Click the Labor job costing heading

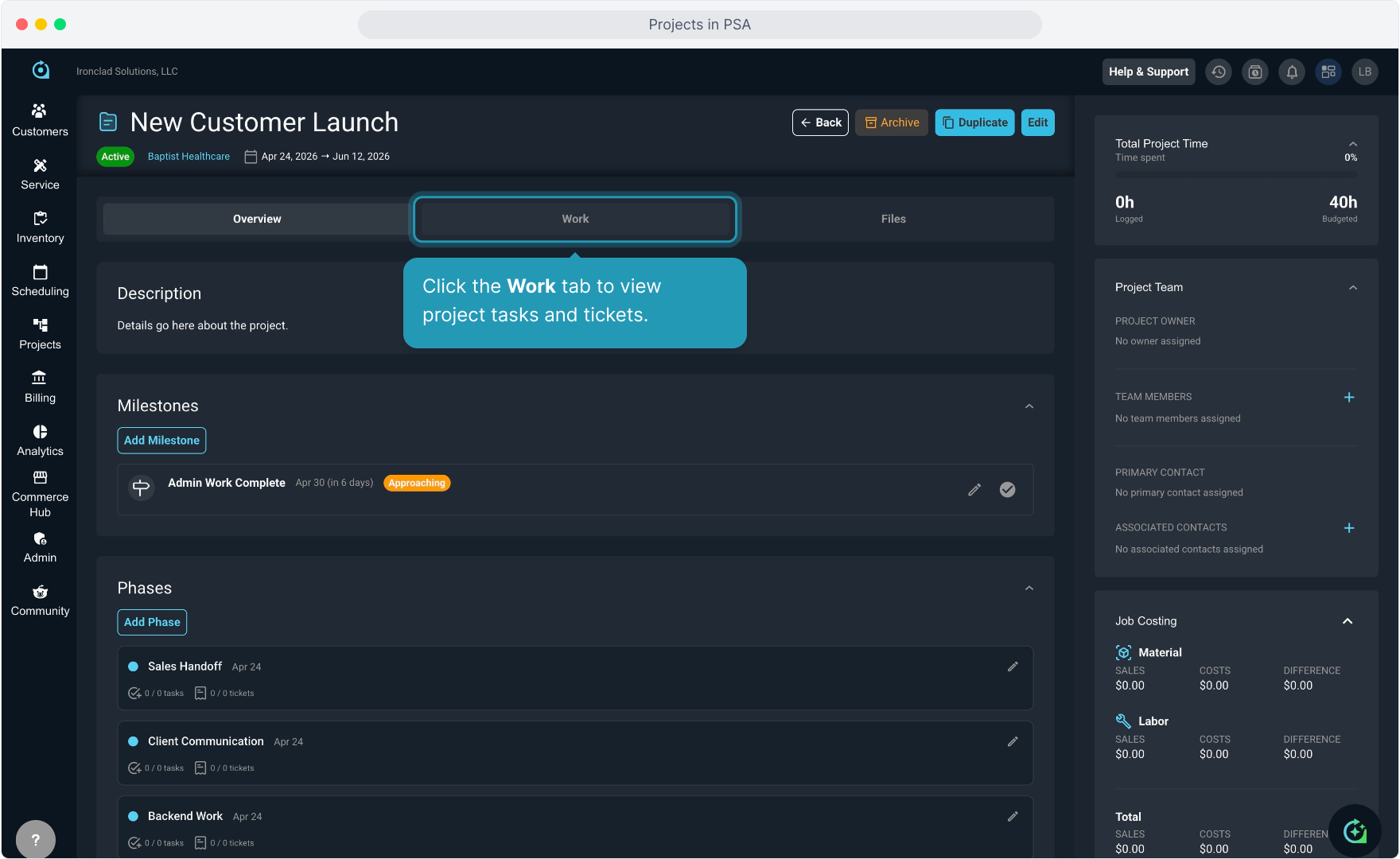point(1153,721)
